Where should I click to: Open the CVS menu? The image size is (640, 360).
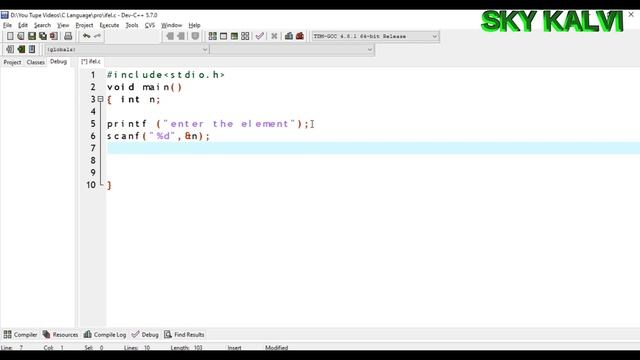click(150, 25)
